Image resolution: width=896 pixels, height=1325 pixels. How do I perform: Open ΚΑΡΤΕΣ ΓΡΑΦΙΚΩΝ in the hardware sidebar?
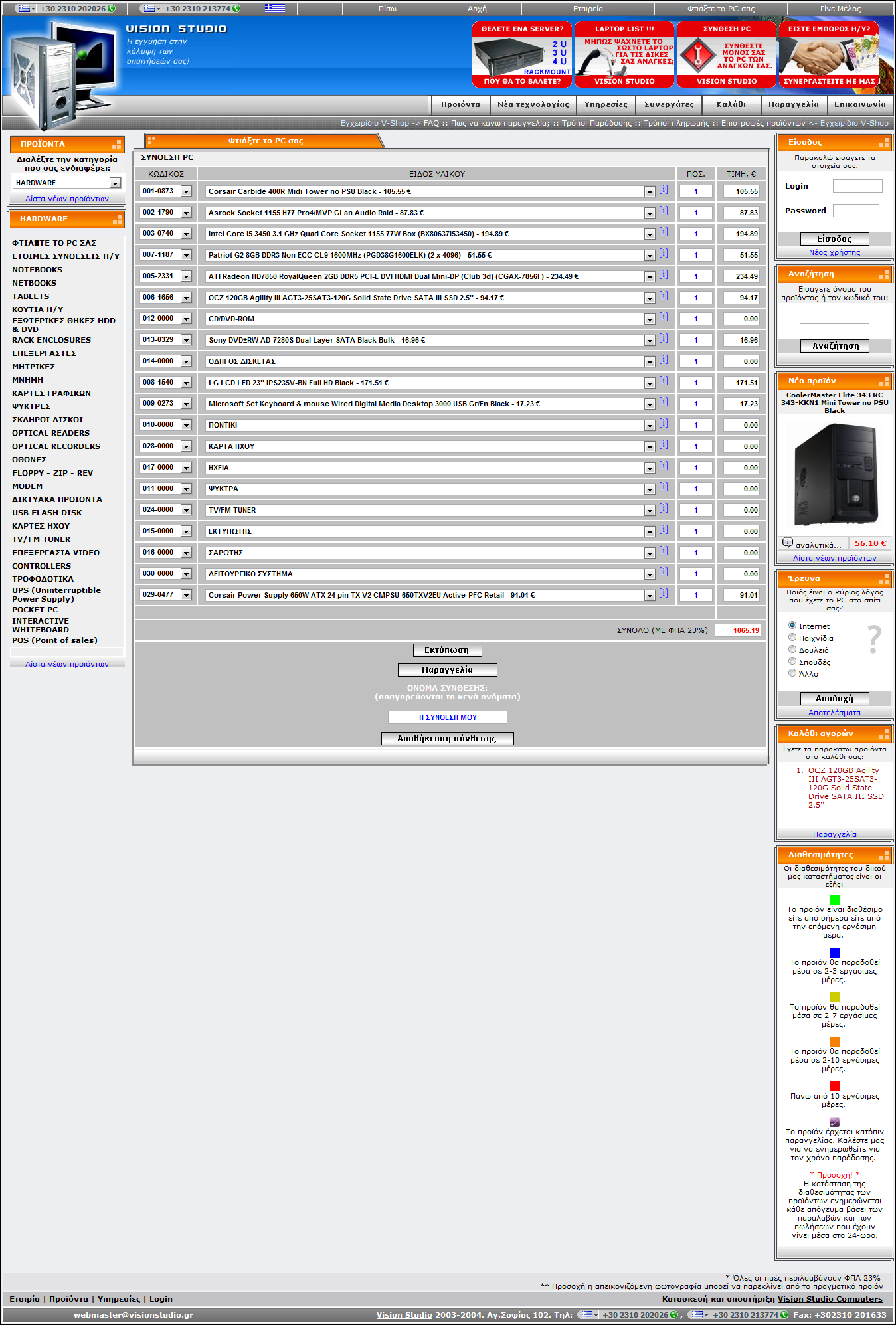tap(51, 393)
